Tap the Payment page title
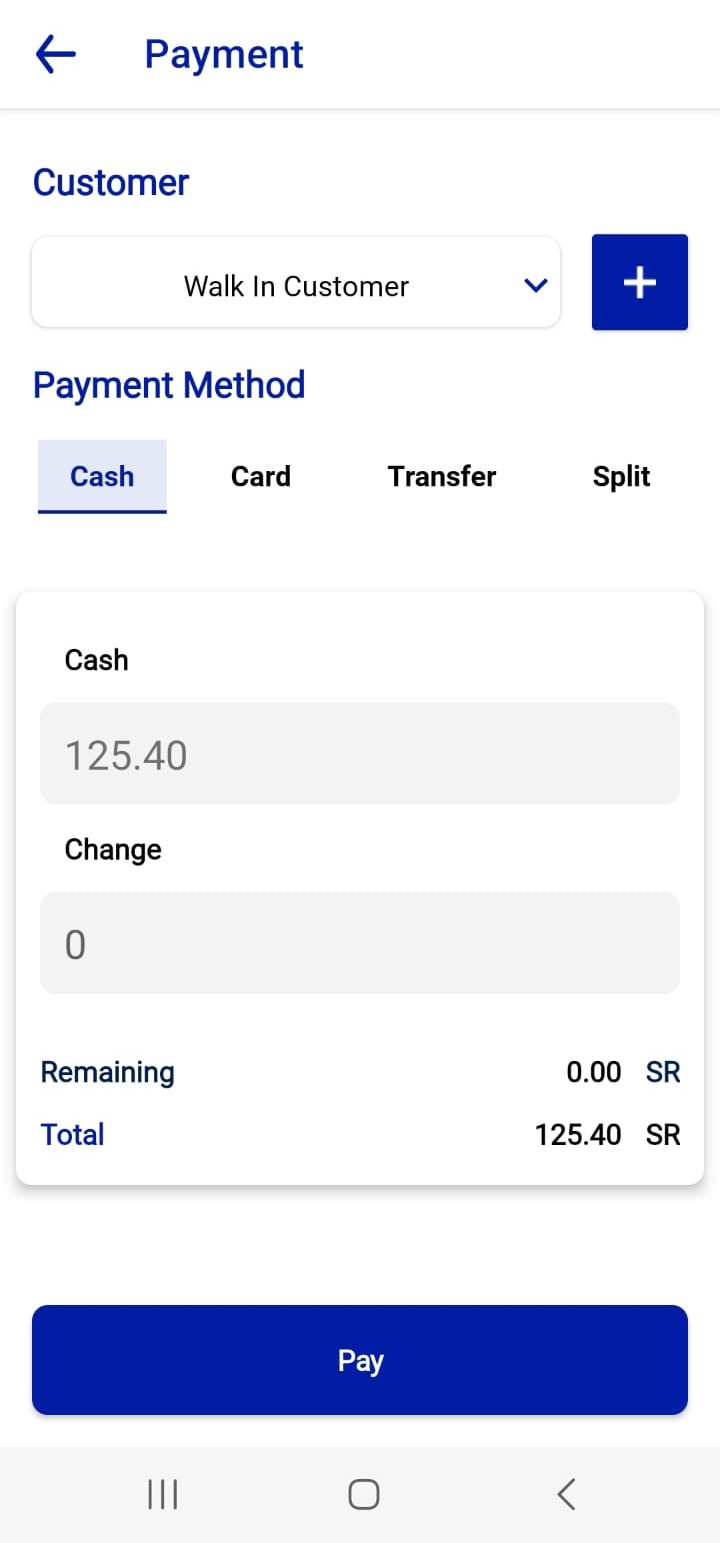 pyautogui.click(x=224, y=54)
